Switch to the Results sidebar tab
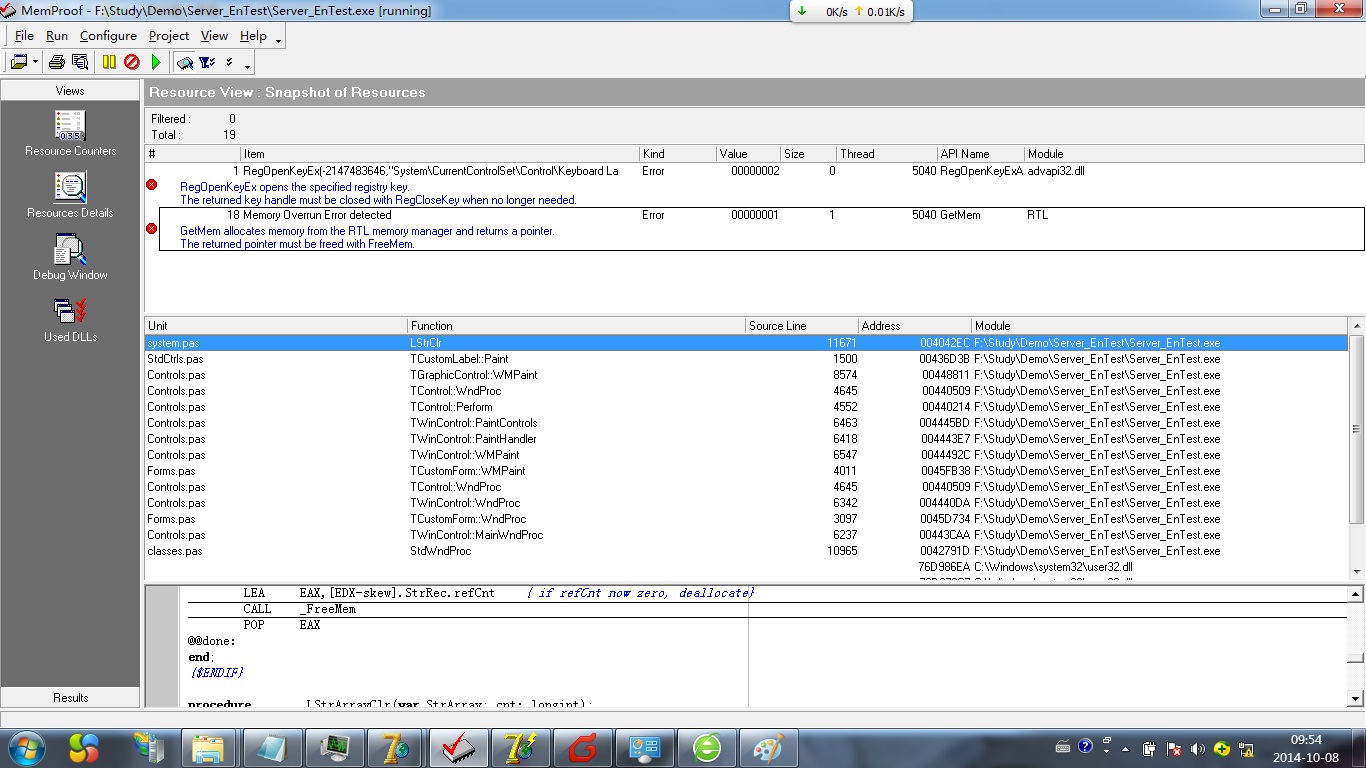The width and height of the screenshot is (1366, 768). click(x=70, y=697)
